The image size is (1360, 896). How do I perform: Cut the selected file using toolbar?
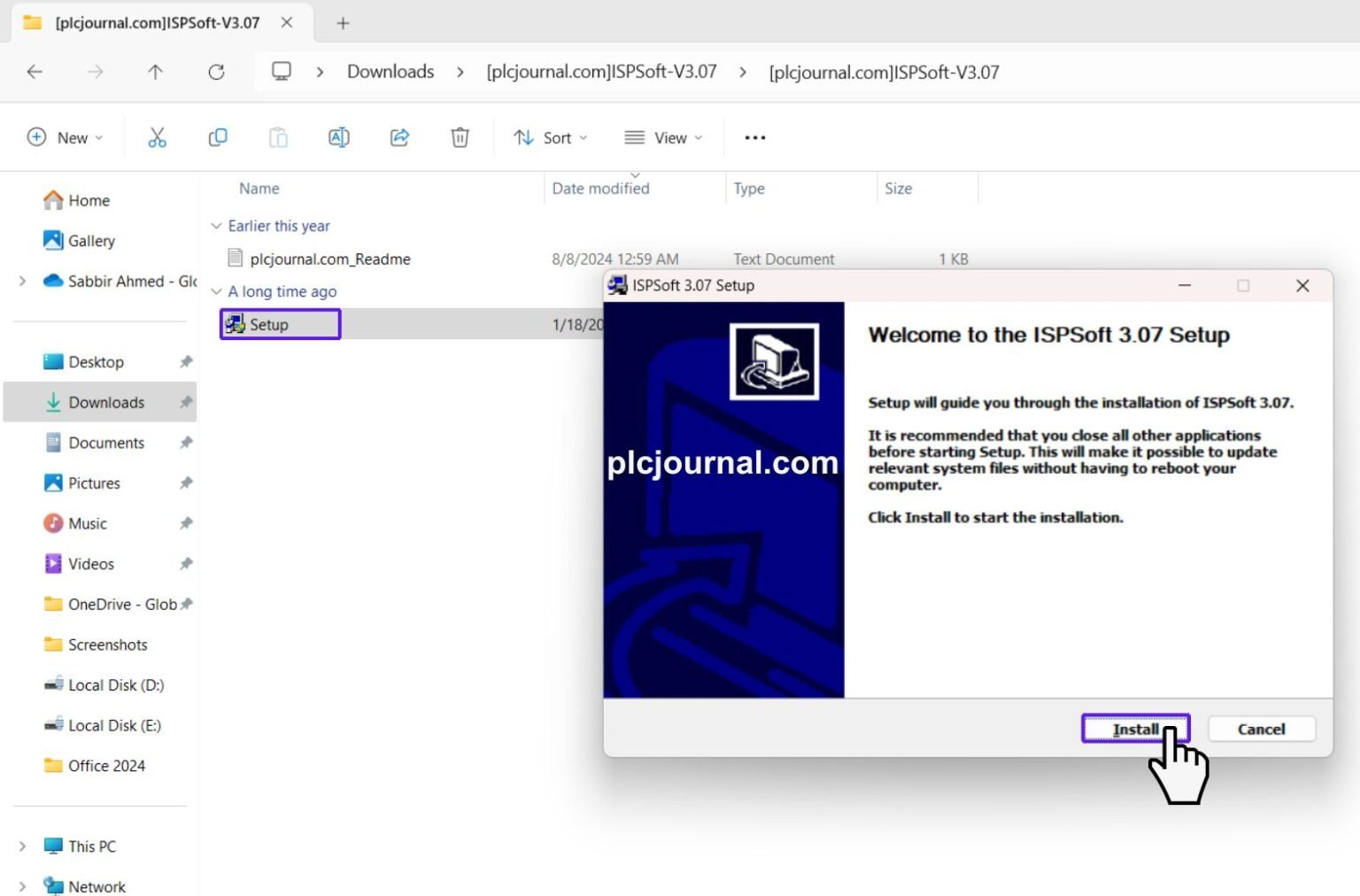point(157,137)
